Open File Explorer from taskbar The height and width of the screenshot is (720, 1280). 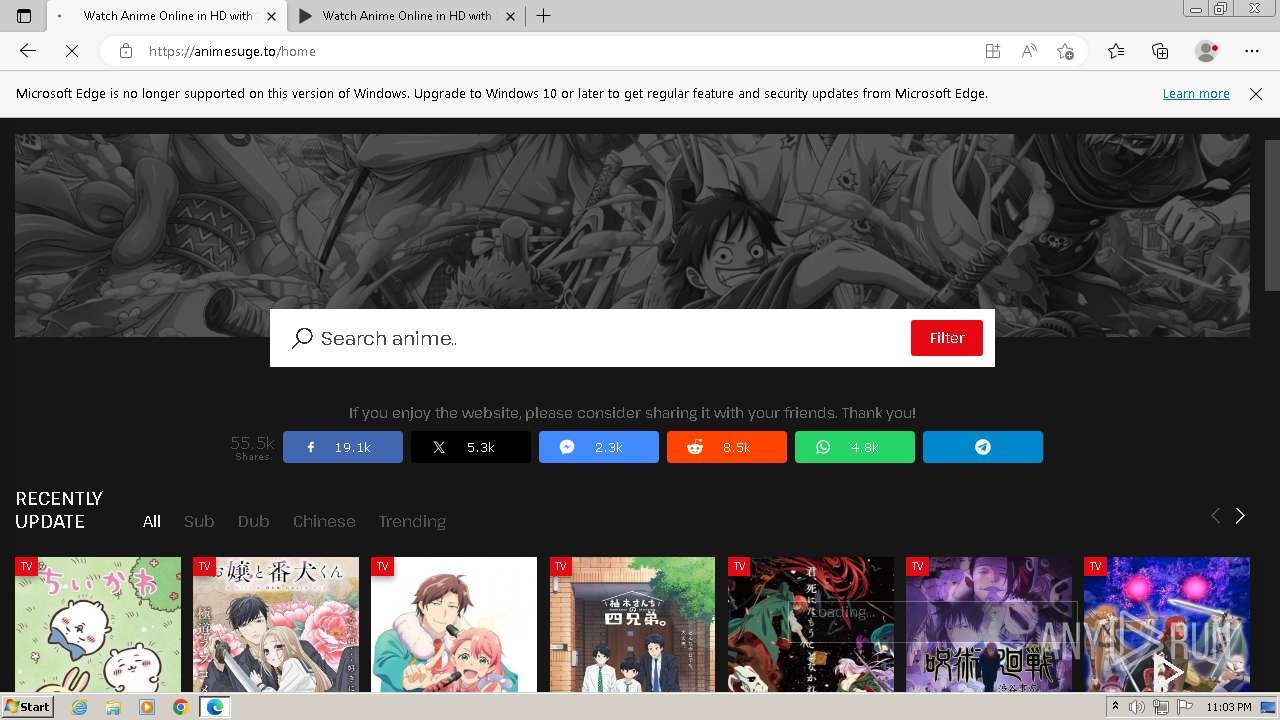[113, 707]
